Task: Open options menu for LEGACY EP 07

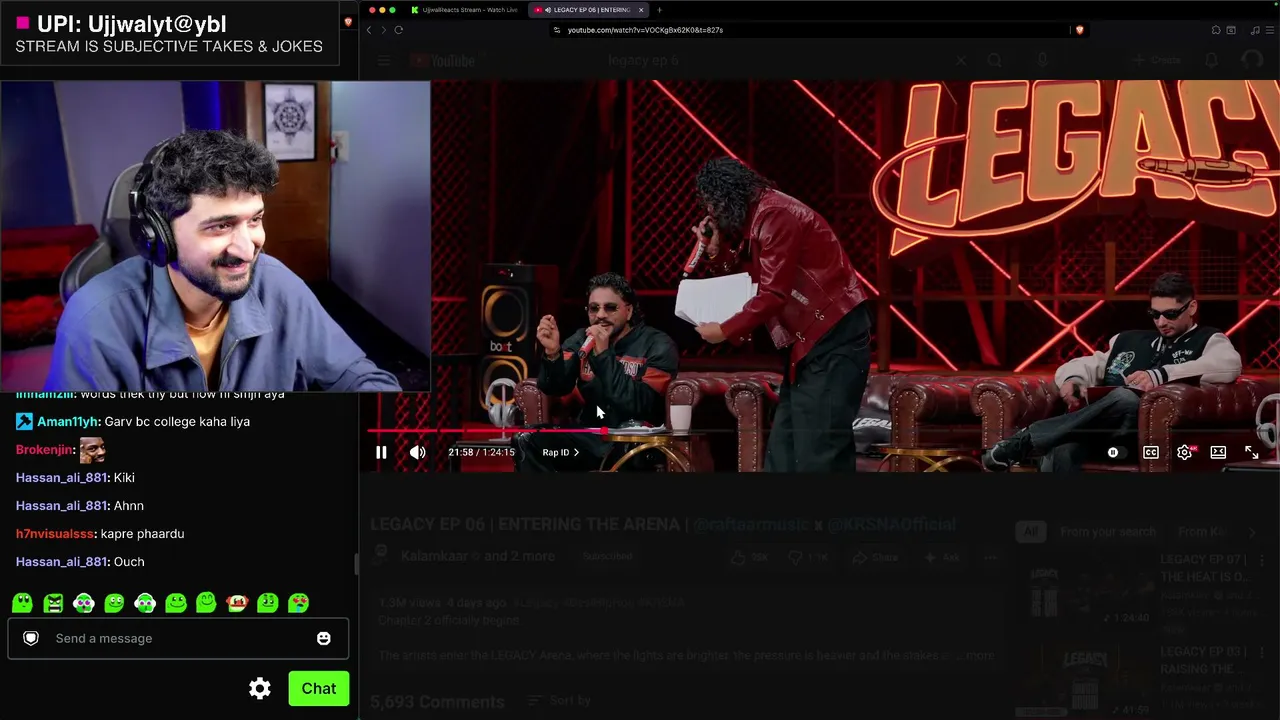Action: click(x=1262, y=562)
